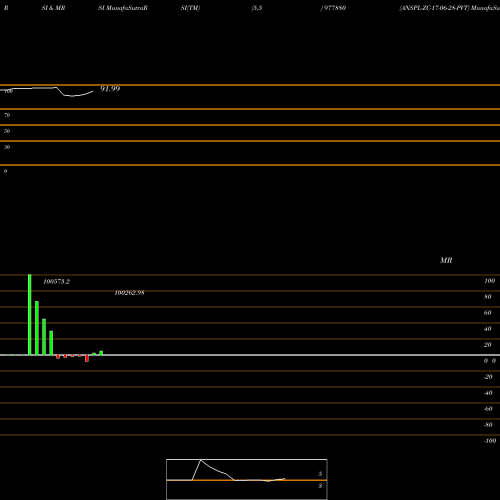Click the right axis label -100
The height and width of the screenshot is (500, 500).
490,441
